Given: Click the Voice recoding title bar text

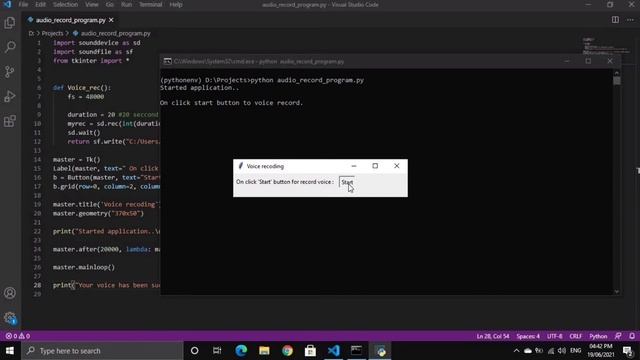Looking at the screenshot, I should [265, 166].
